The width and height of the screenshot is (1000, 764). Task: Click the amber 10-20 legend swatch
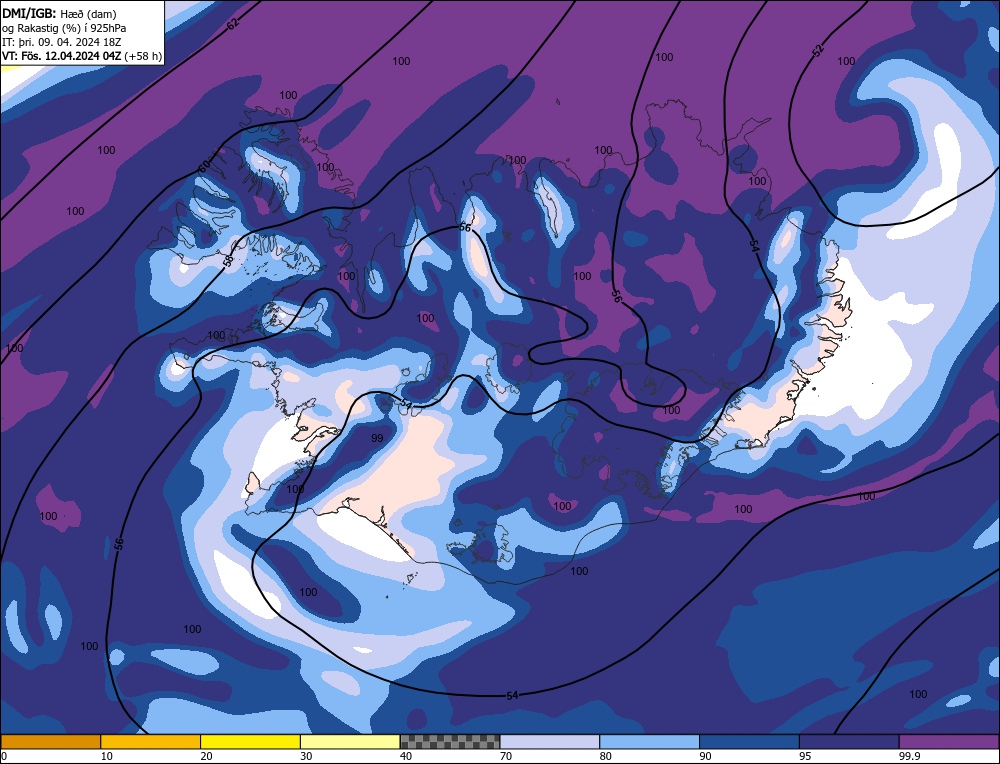click(151, 742)
